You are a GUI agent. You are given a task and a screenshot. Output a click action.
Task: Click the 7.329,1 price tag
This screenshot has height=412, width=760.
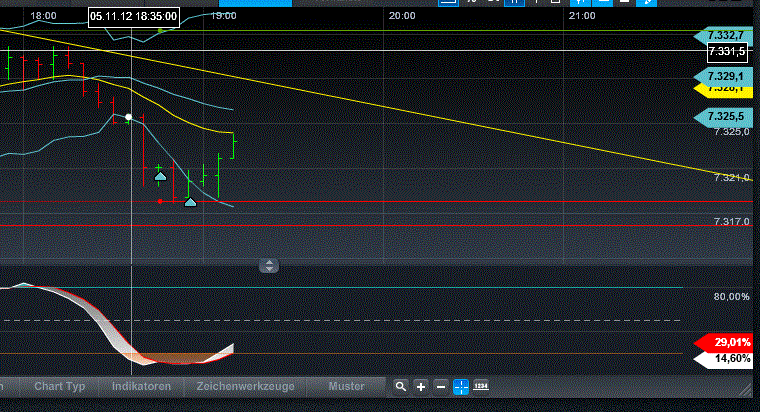723,76
